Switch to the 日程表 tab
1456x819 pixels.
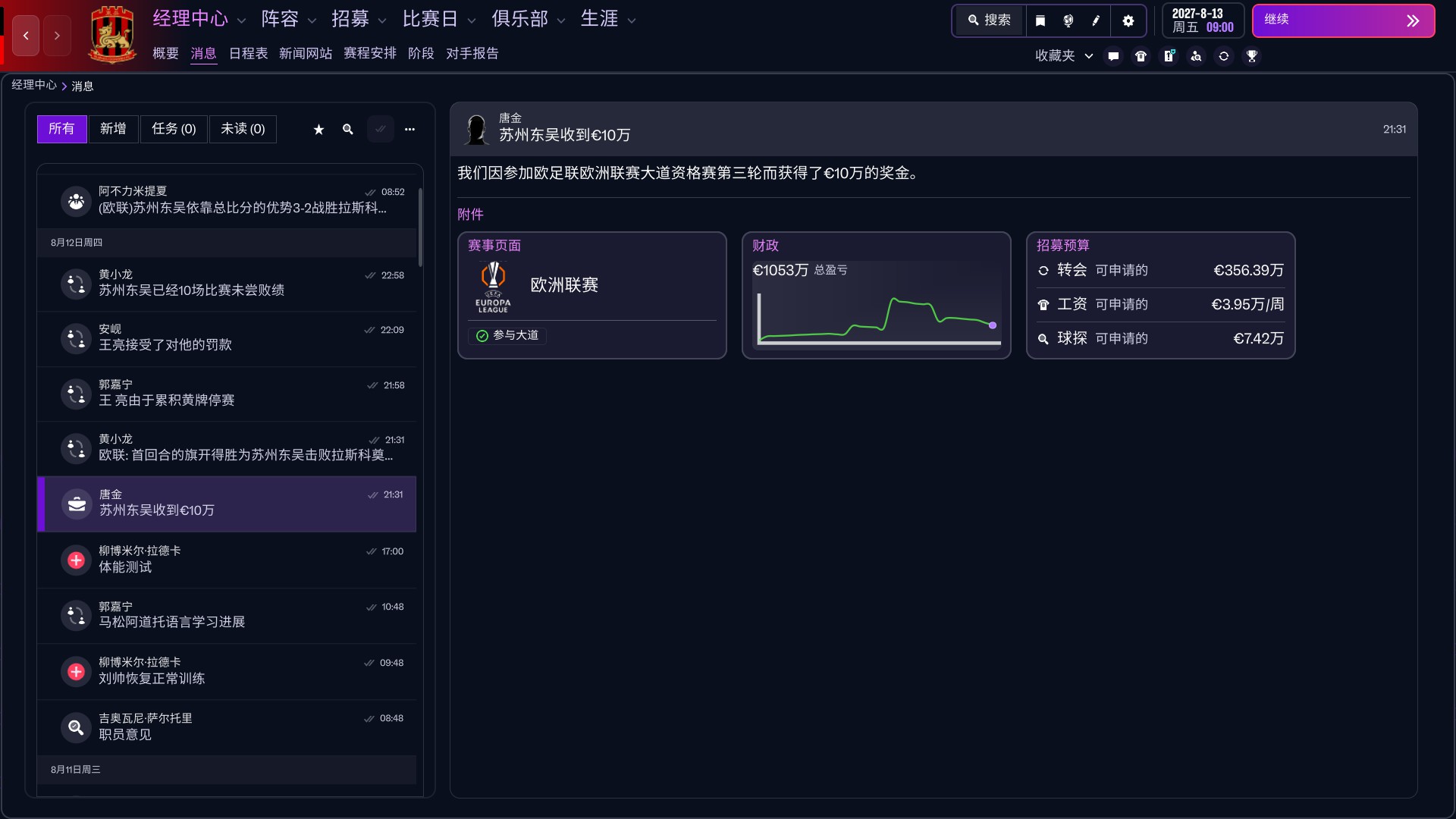point(248,53)
